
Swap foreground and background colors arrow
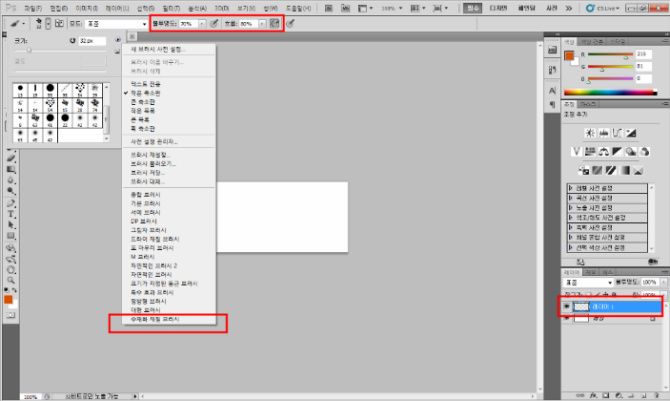point(15,290)
